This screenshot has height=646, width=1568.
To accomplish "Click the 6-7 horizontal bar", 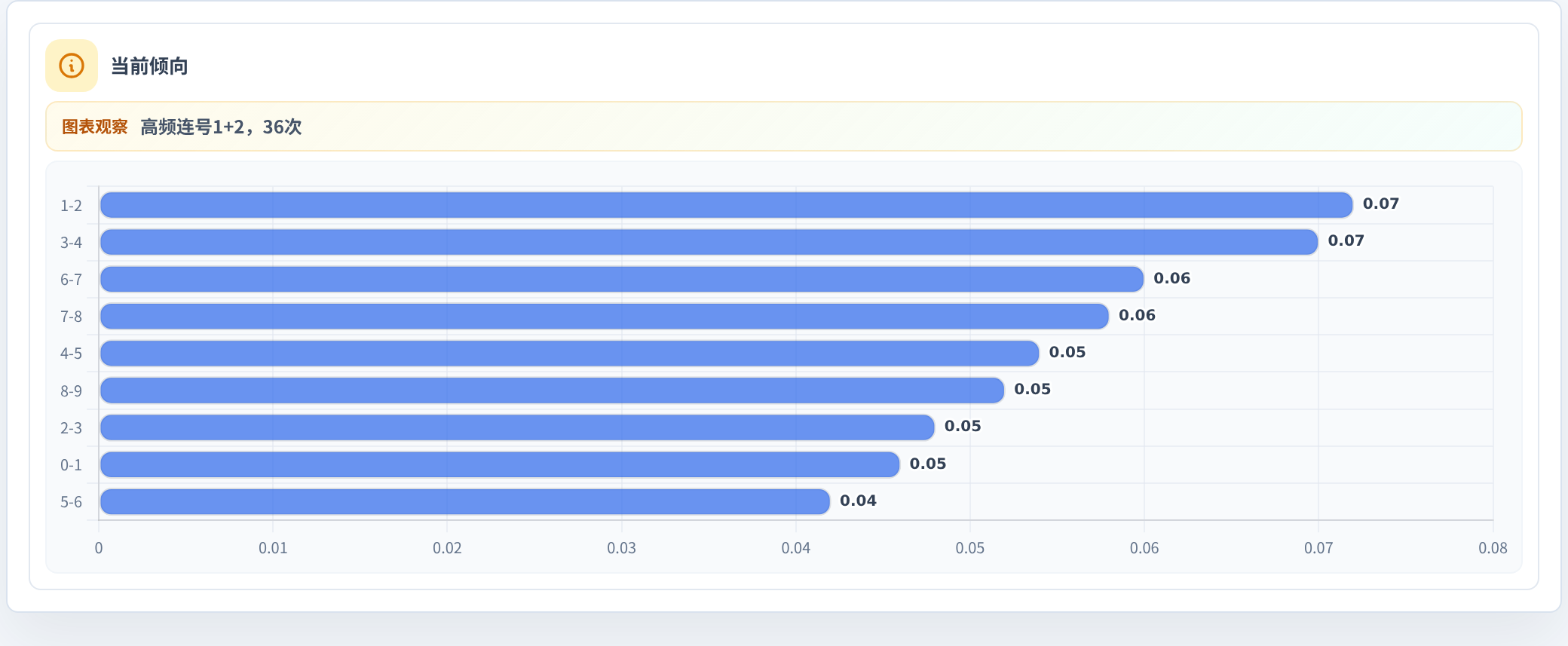I will (622, 279).
